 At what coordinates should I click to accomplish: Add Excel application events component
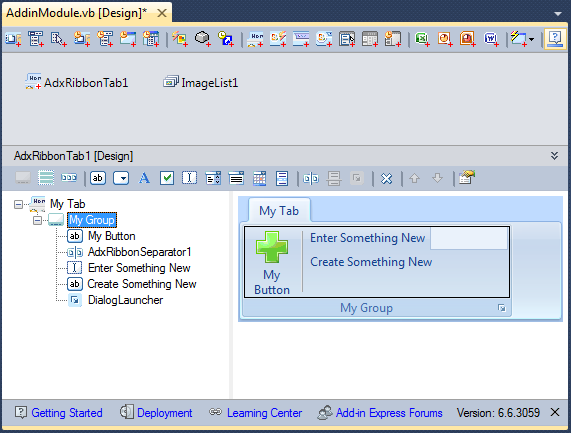(x=422, y=39)
